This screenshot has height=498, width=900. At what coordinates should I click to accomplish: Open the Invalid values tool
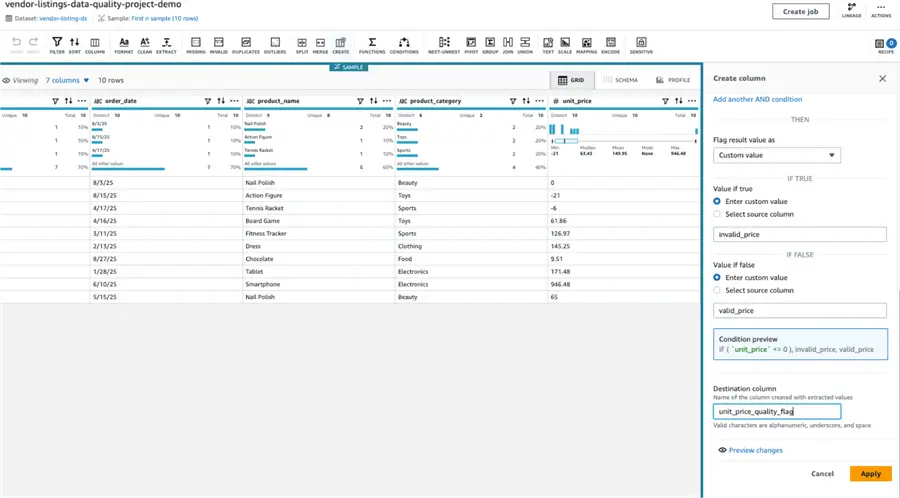point(219,45)
